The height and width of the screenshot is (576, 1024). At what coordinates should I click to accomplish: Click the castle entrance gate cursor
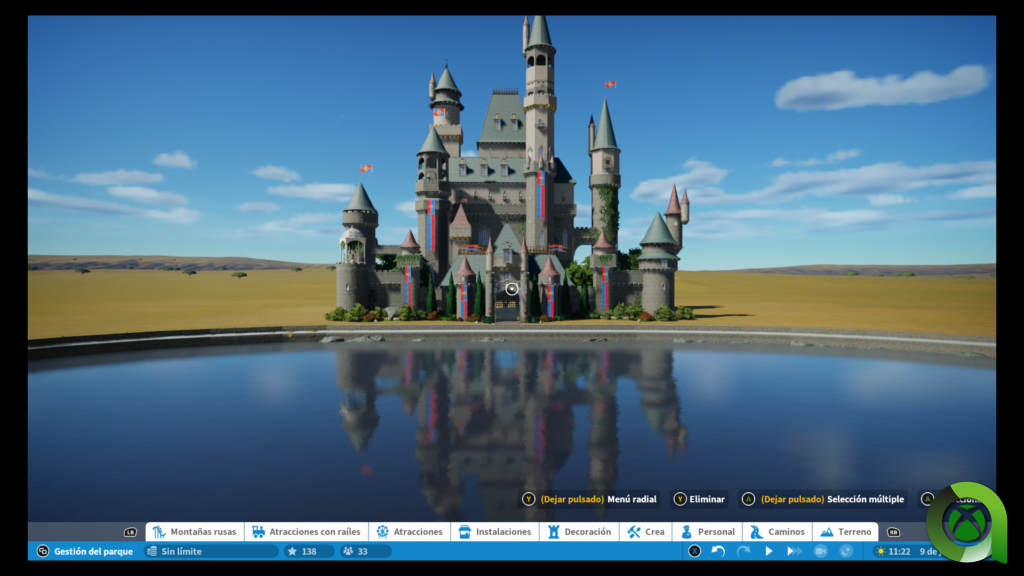512,290
